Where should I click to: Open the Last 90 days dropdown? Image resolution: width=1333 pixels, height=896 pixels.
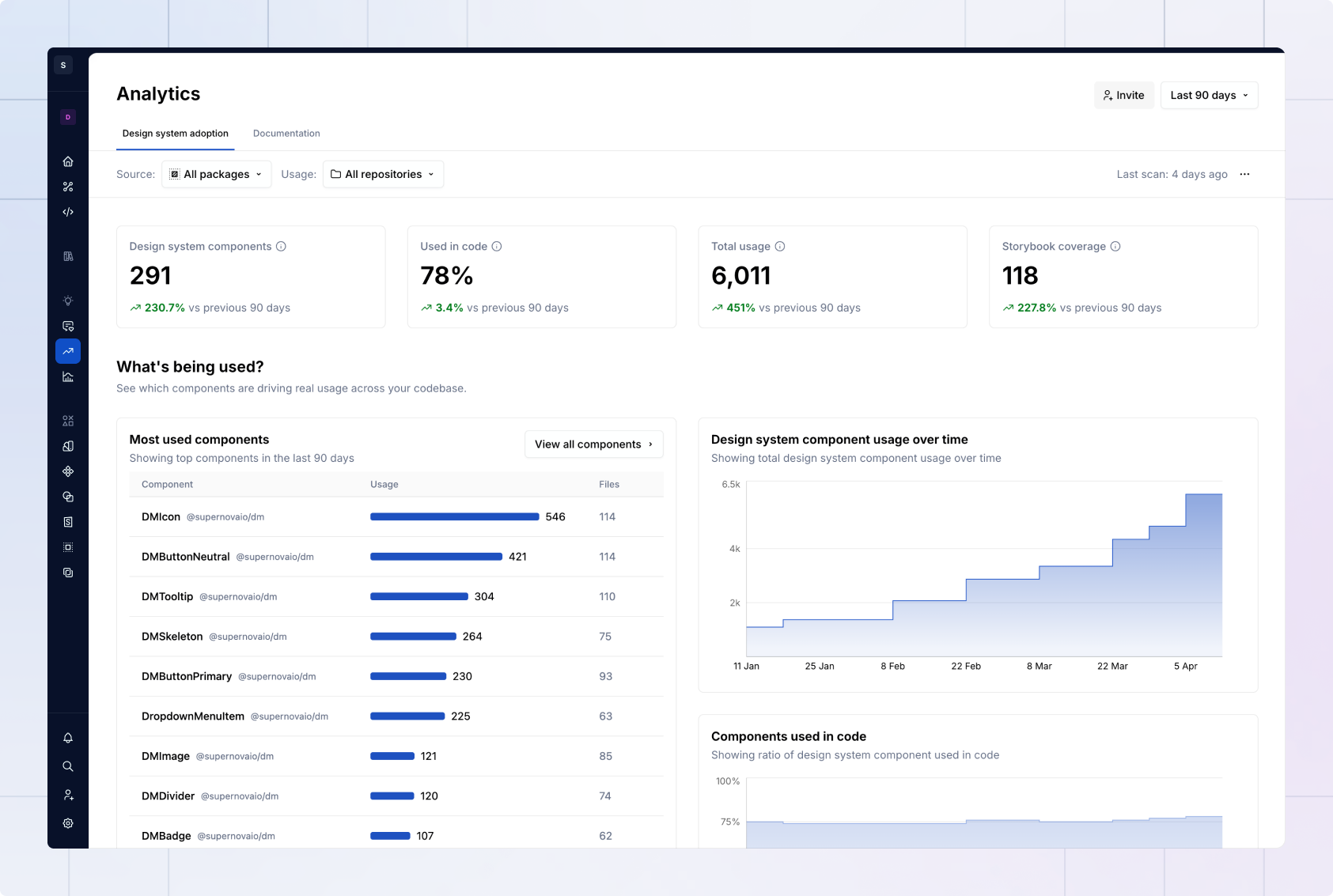(1209, 95)
